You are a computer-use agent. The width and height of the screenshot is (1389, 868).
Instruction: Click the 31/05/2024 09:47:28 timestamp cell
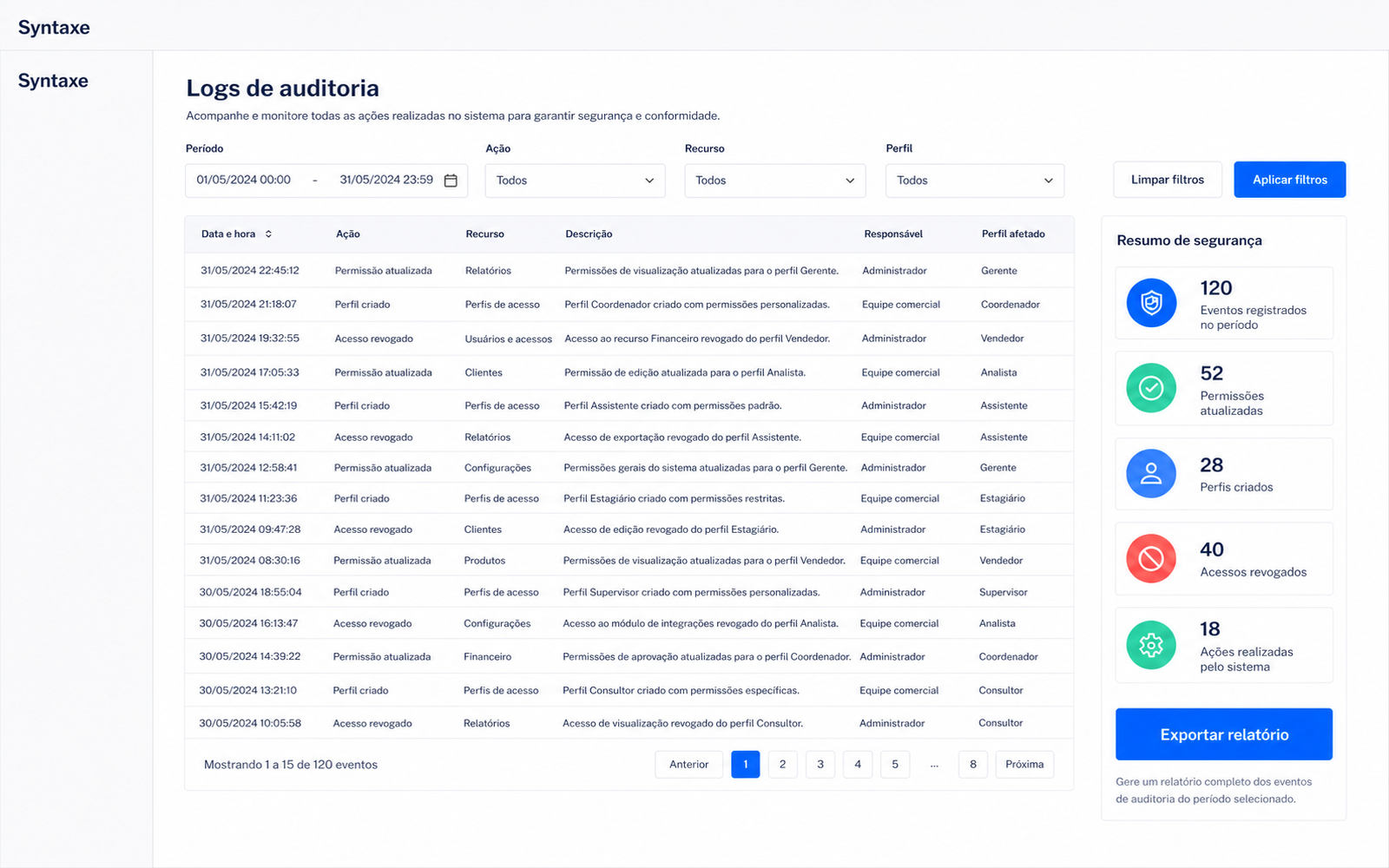point(250,529)
